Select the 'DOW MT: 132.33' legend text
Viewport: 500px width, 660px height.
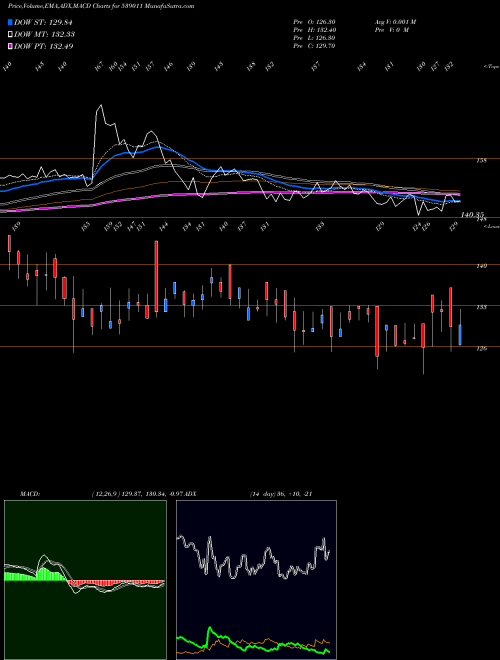(x=45, y=34)
